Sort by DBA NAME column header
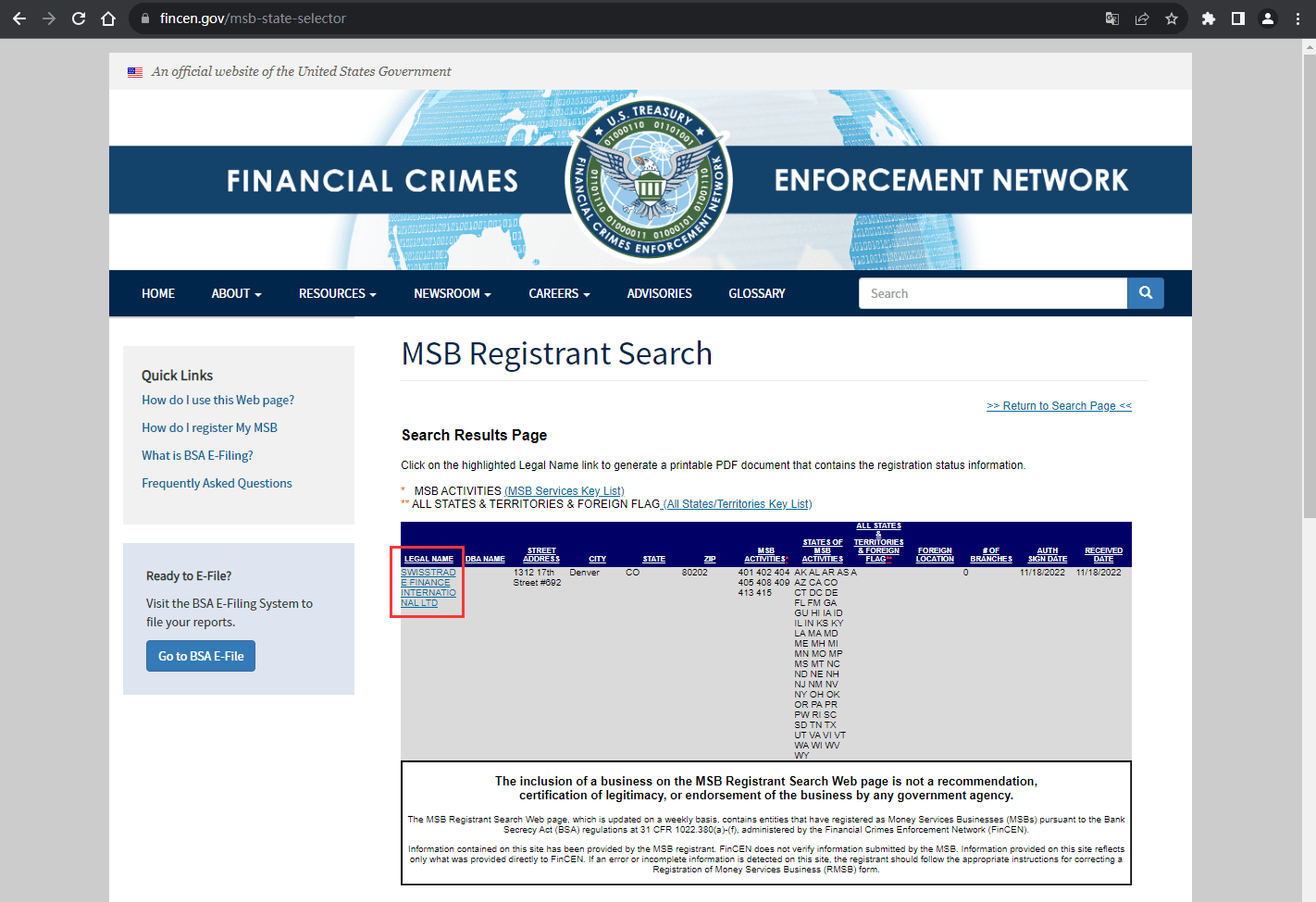 [485, 559]
